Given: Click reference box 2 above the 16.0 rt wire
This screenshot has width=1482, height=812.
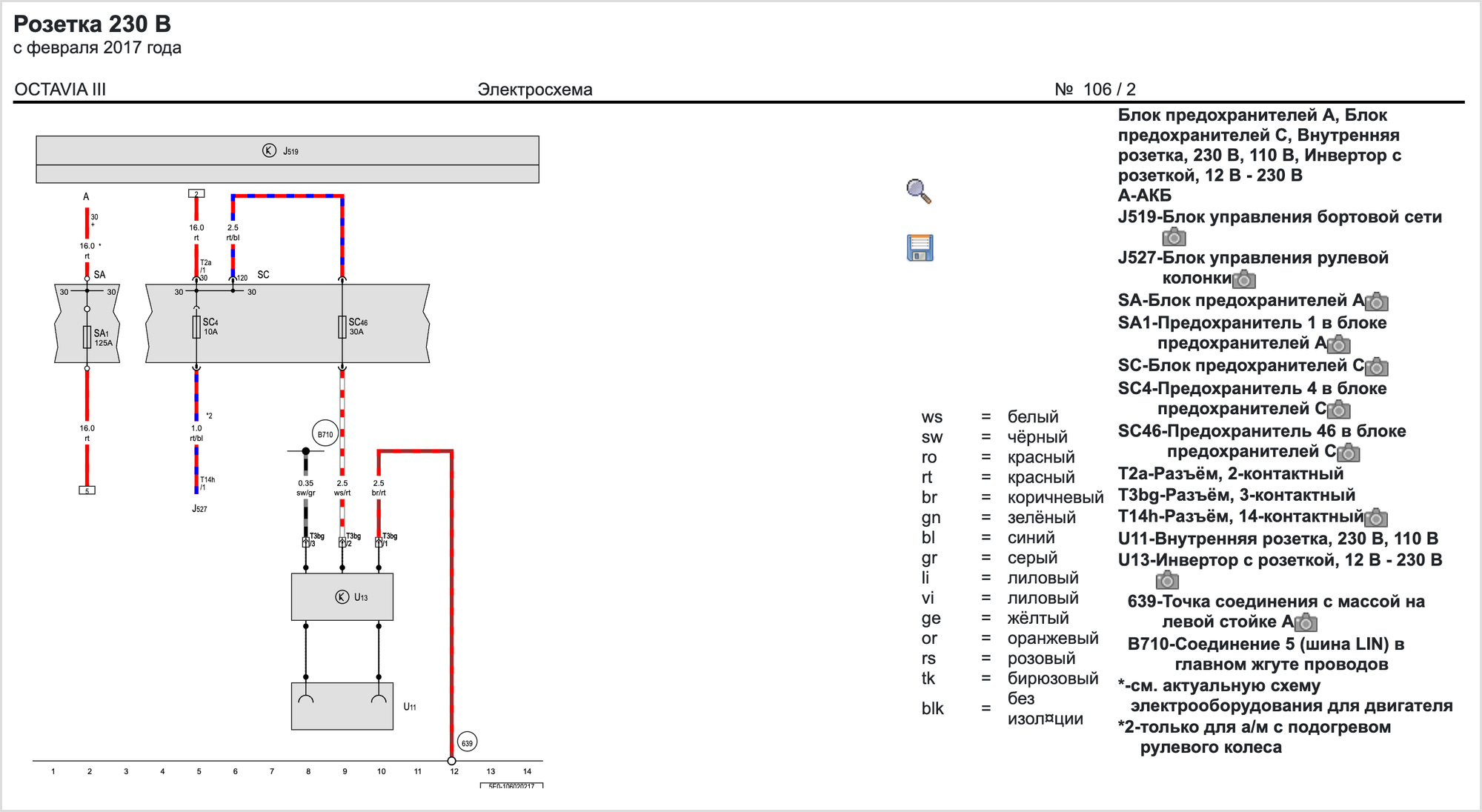Looking at the screenshot, I should coord(196,193).
